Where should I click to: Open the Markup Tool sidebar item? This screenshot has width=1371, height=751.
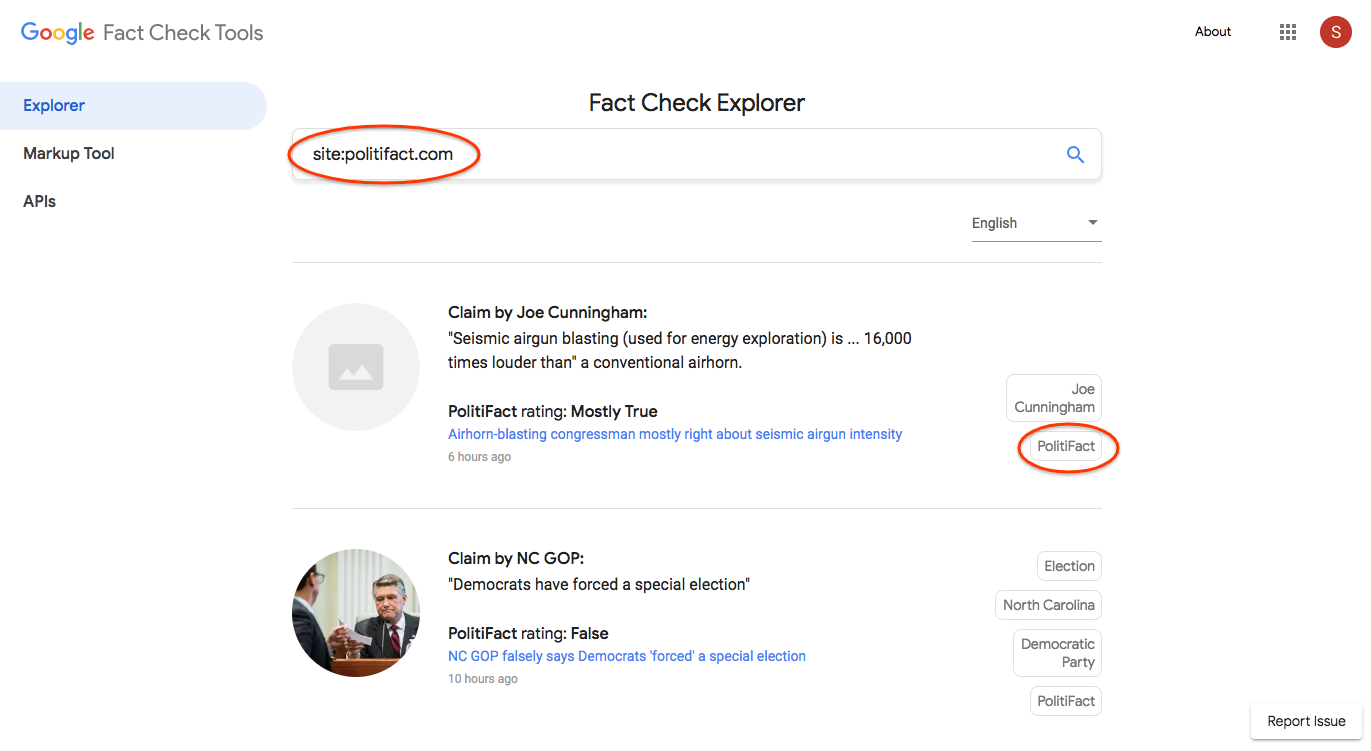tap(69, 154)
